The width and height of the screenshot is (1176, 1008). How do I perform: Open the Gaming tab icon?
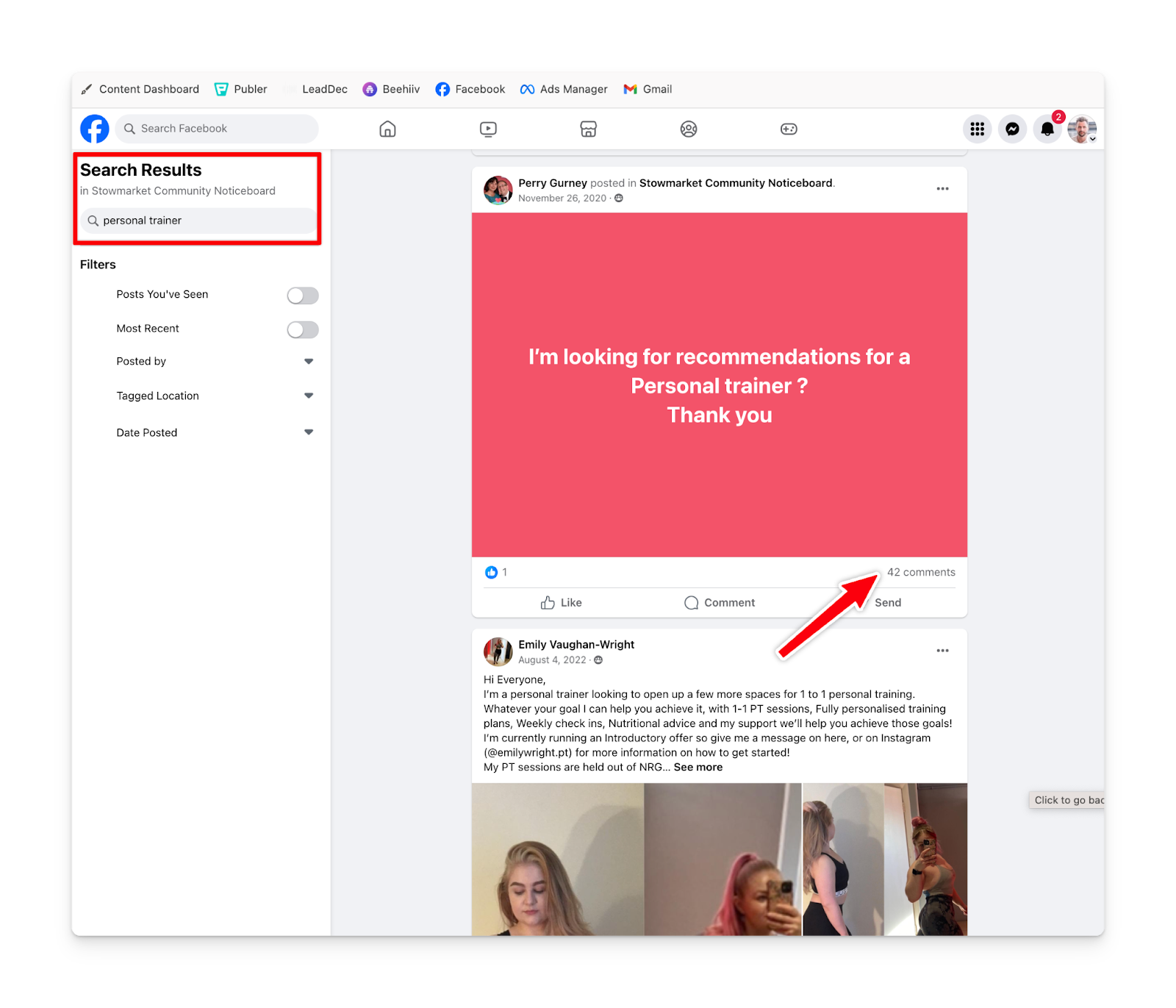point(789,129)
